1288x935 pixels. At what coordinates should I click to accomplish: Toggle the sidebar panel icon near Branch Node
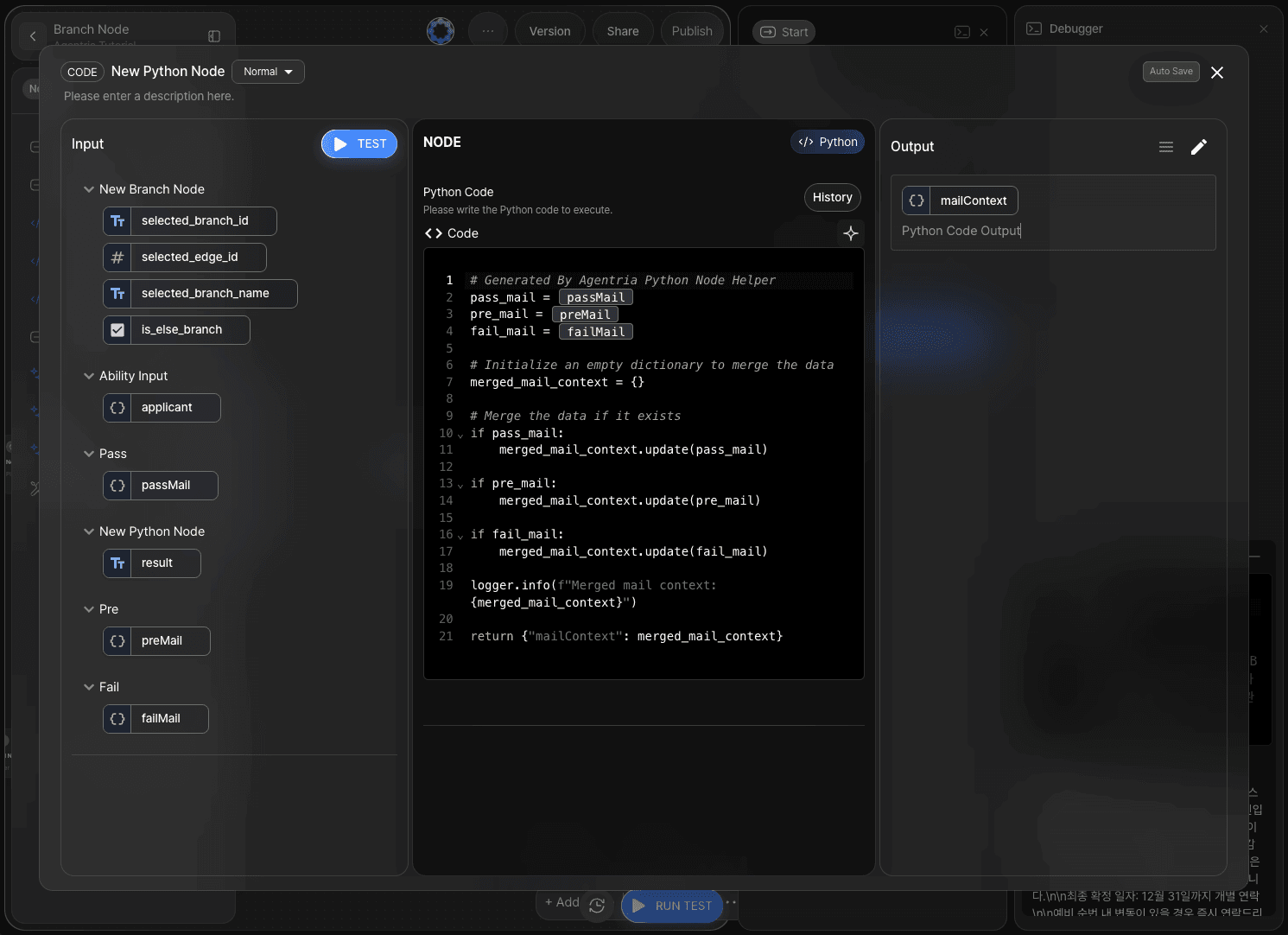214,36
